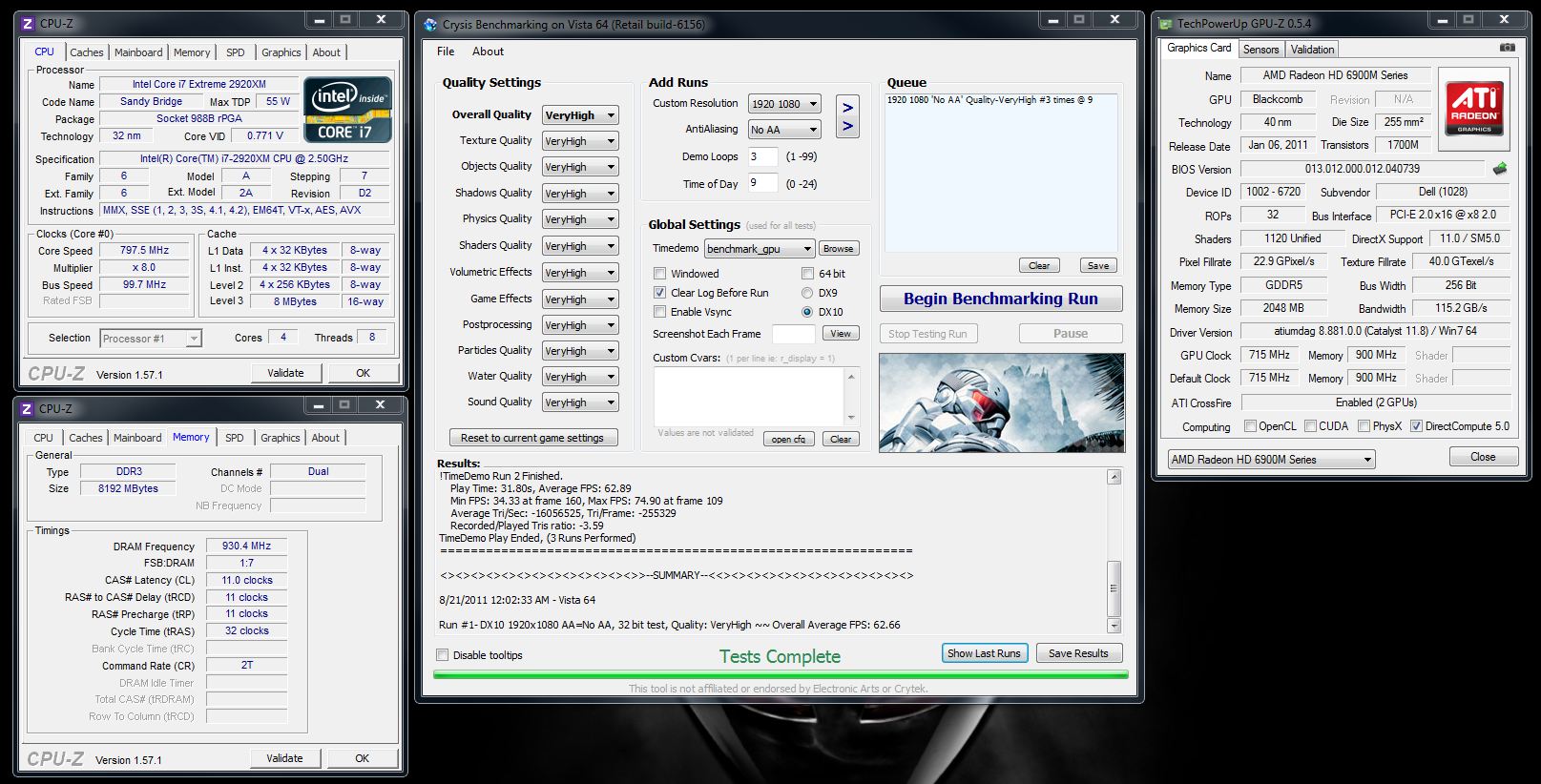Click the Screenshot Each Frame input field
This screenshot has height=784, width=1541.
pyautogui.click(x=793, y=334)
